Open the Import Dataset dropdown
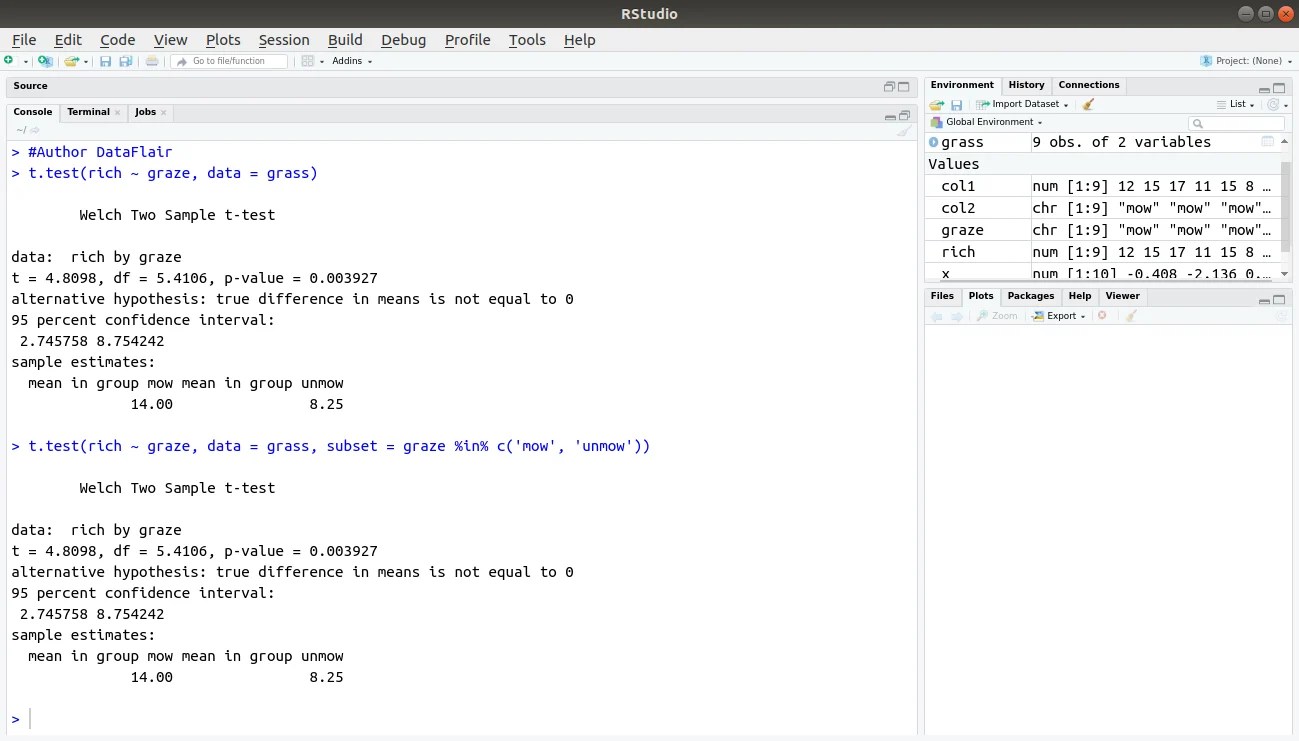 [1022, 104]
